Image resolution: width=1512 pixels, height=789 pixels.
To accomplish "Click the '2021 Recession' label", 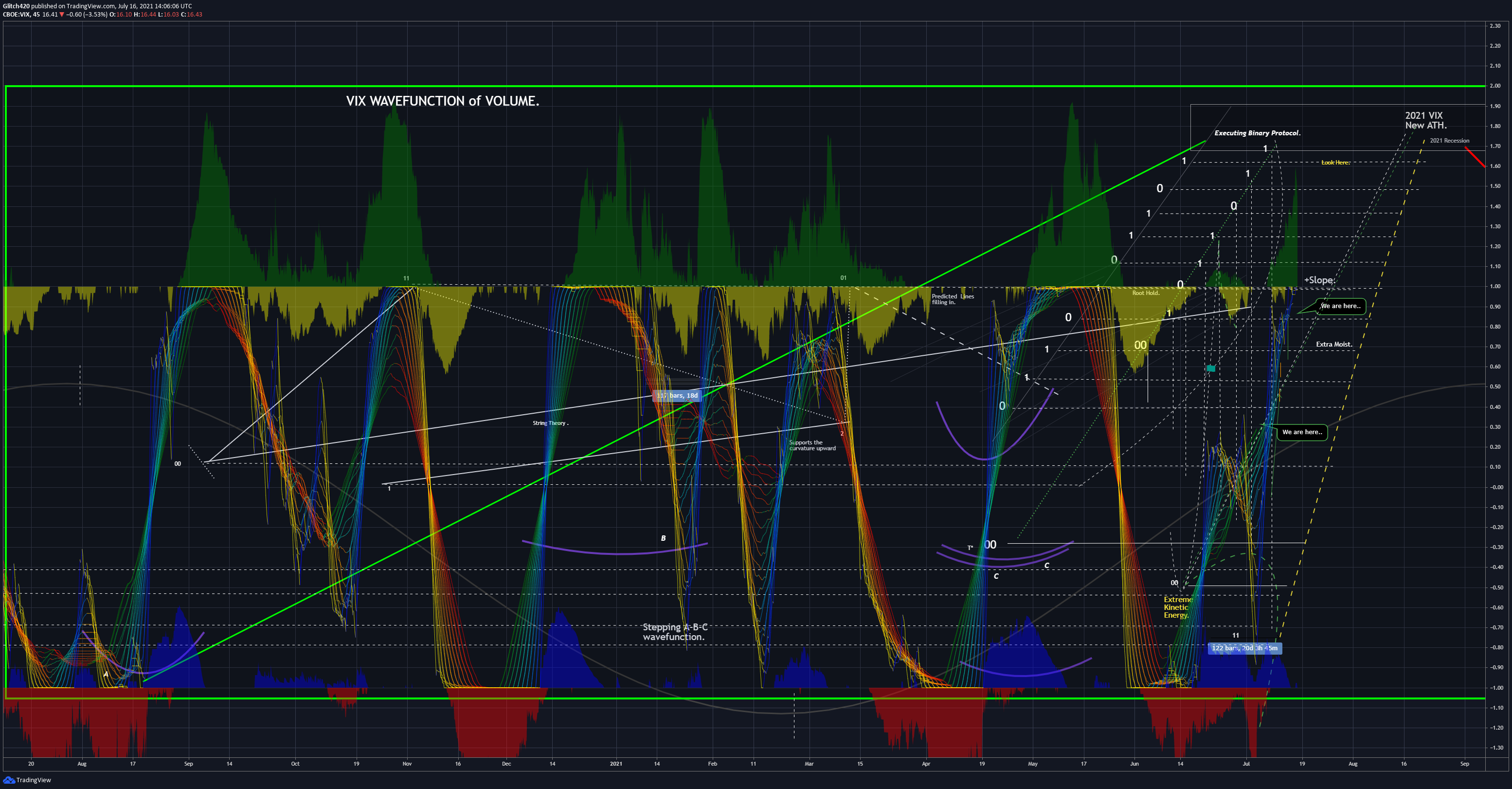I will pos(1449,140).
